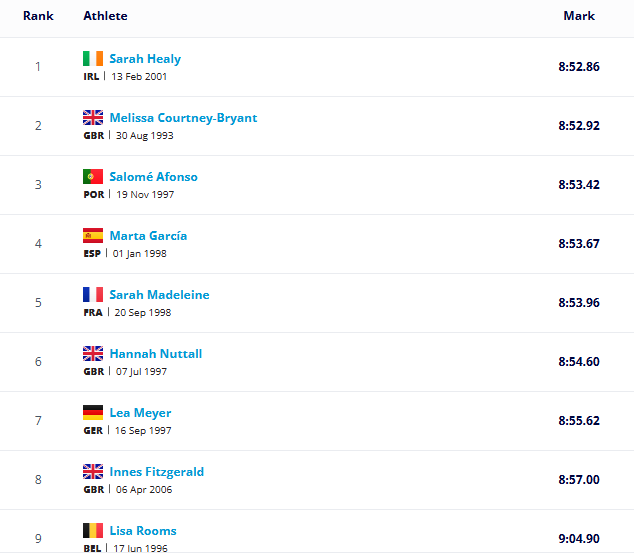This screenshot has height=553, width=634.
Task: Click the France flag beside Sarah Madeleine
Action: pos(93,294)
